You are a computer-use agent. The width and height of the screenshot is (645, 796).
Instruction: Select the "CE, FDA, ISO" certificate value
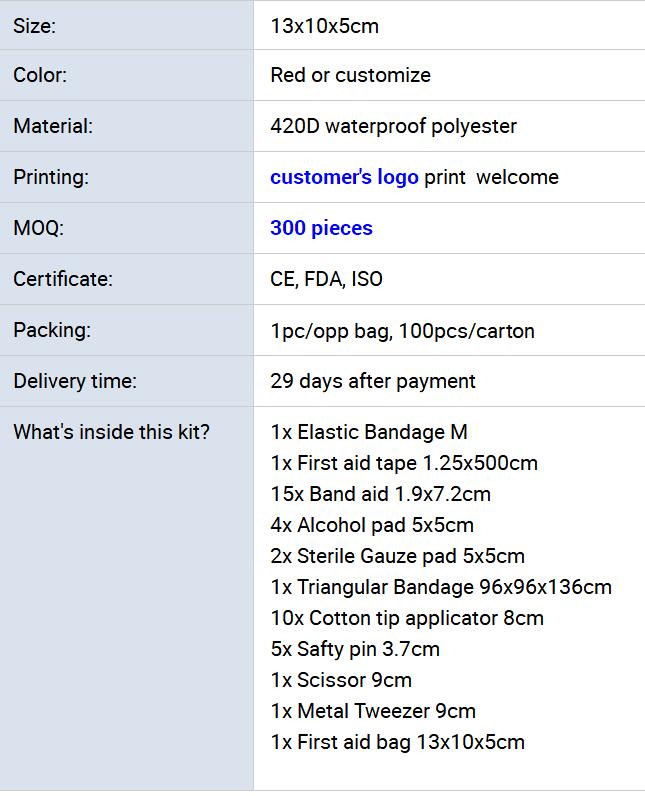coord(326,279)
